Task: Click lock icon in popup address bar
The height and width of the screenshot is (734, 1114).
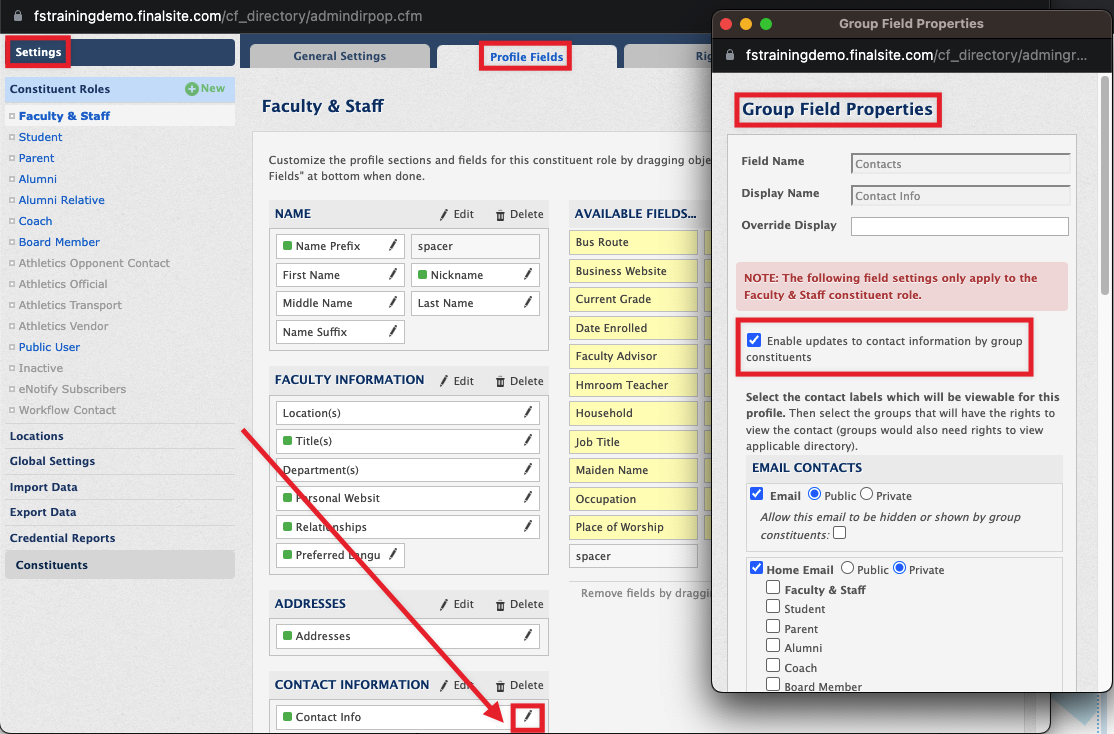Action: [730, 55]
